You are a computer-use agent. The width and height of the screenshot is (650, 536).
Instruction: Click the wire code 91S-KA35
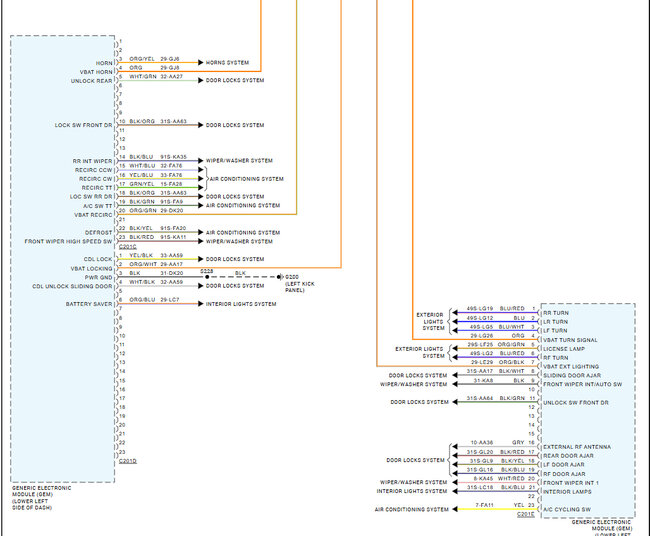pyautogui.click(x=174, y=157)
